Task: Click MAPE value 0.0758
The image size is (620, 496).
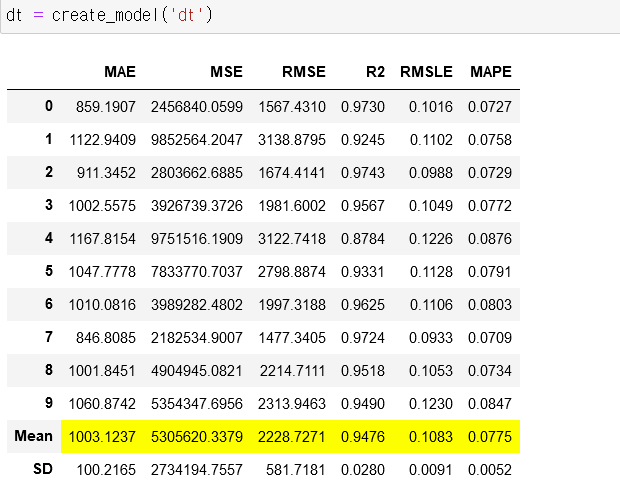Action: [490, 140]
